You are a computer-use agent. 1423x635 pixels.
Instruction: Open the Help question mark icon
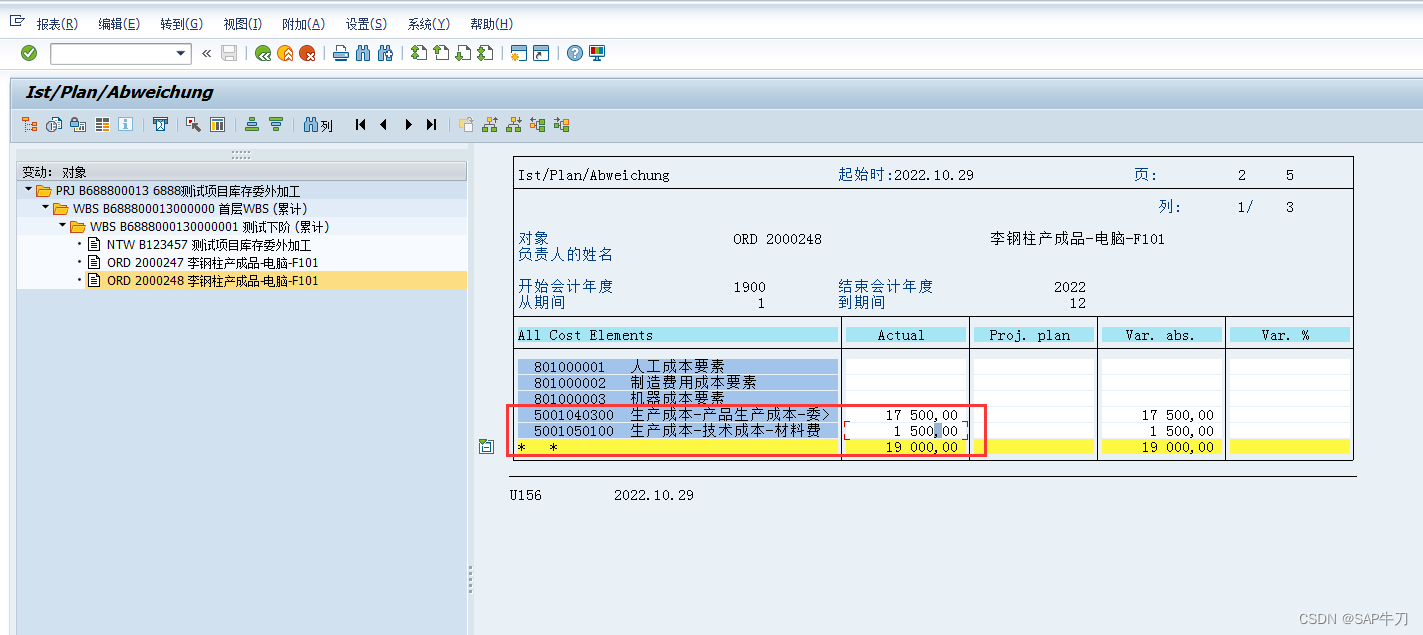574,53
